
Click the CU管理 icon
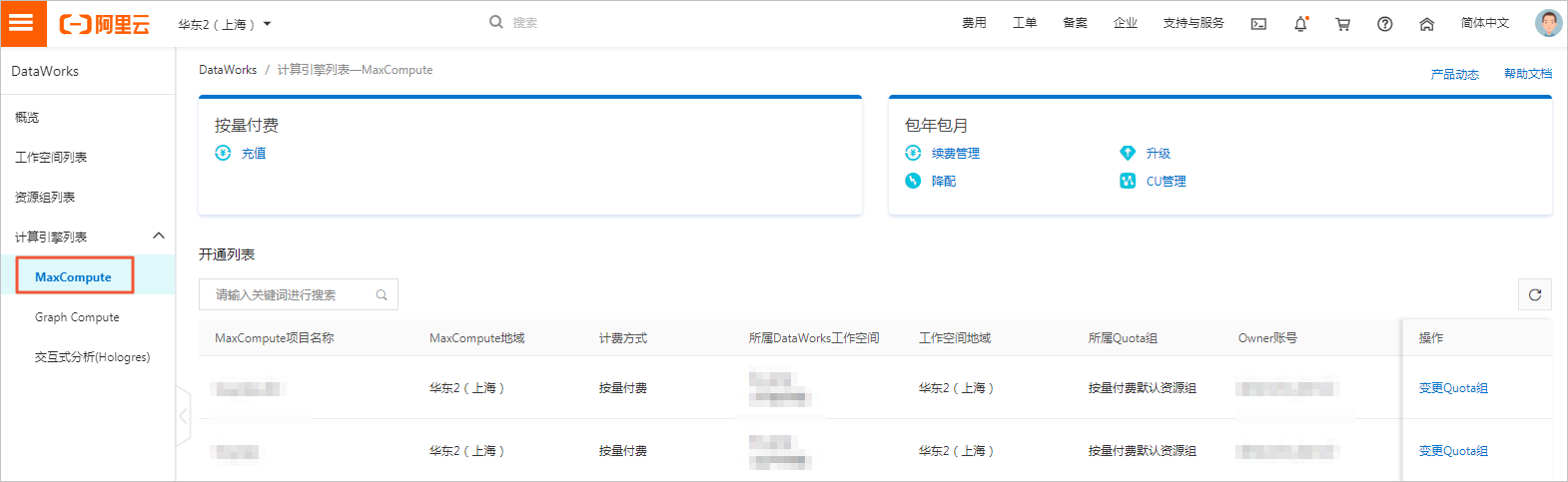coord(1128,181)
